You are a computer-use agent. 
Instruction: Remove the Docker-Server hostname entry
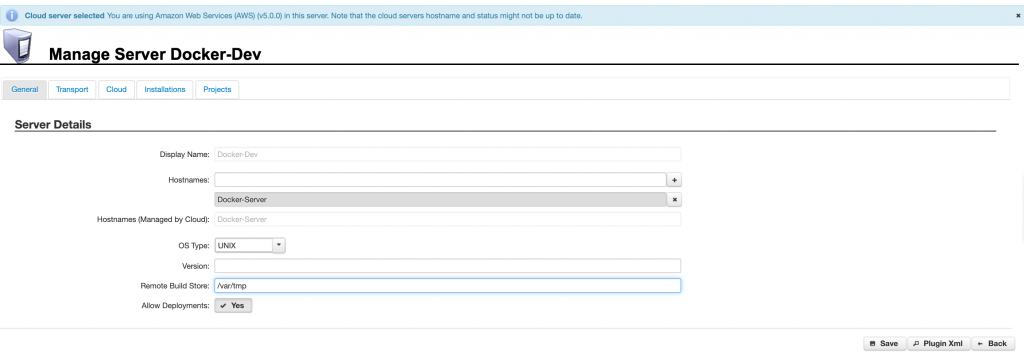click(x=675, y=199)
